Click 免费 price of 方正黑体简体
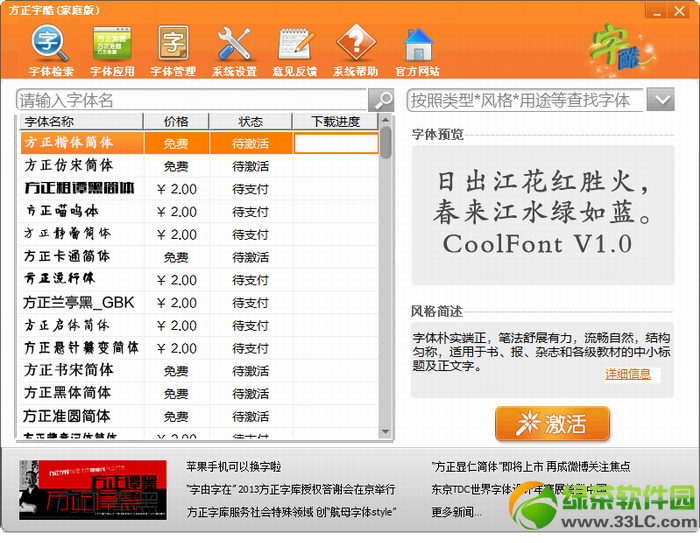700x543 pixels. (176, 394)
